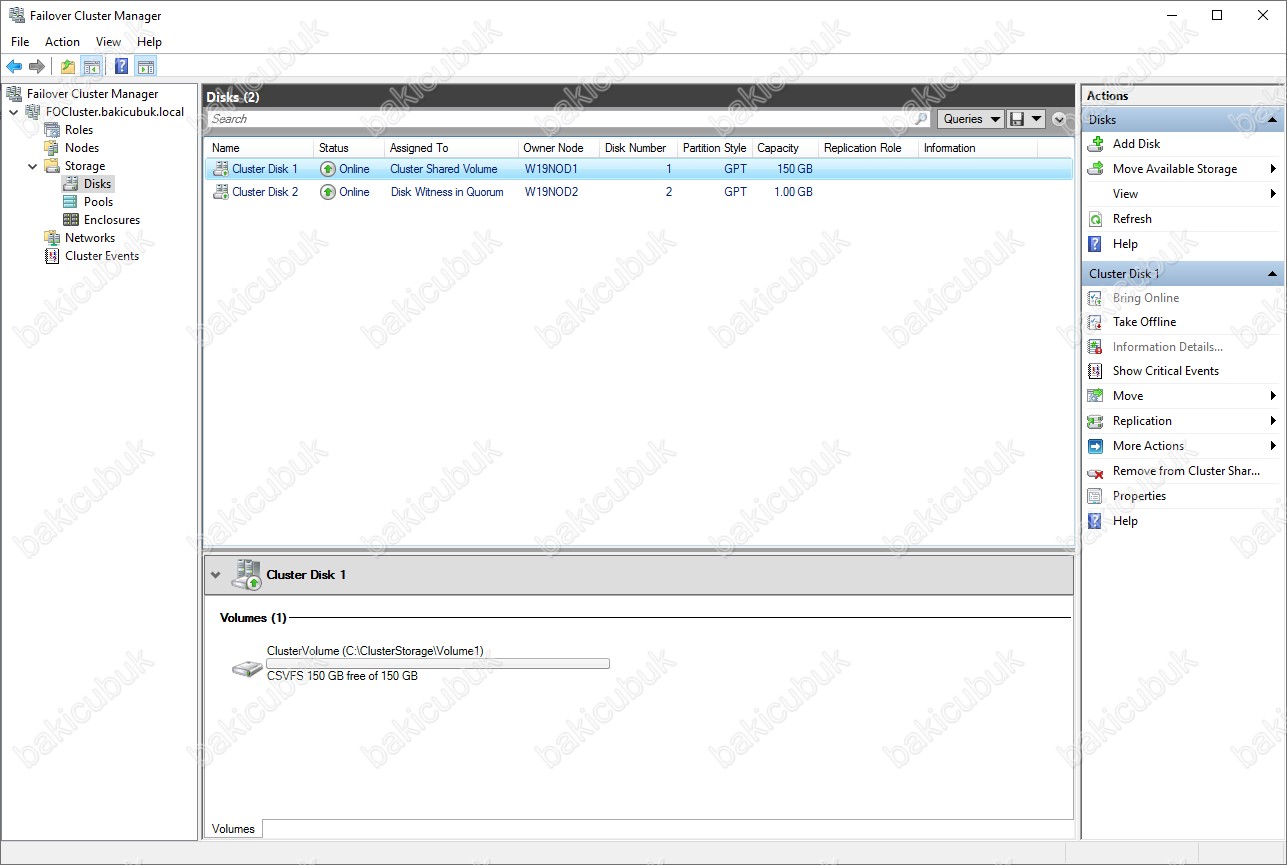The image size is (1287, 865).
Task: Click the search magnifier icon
Action: pyautogui.click(x=922, y=119)
